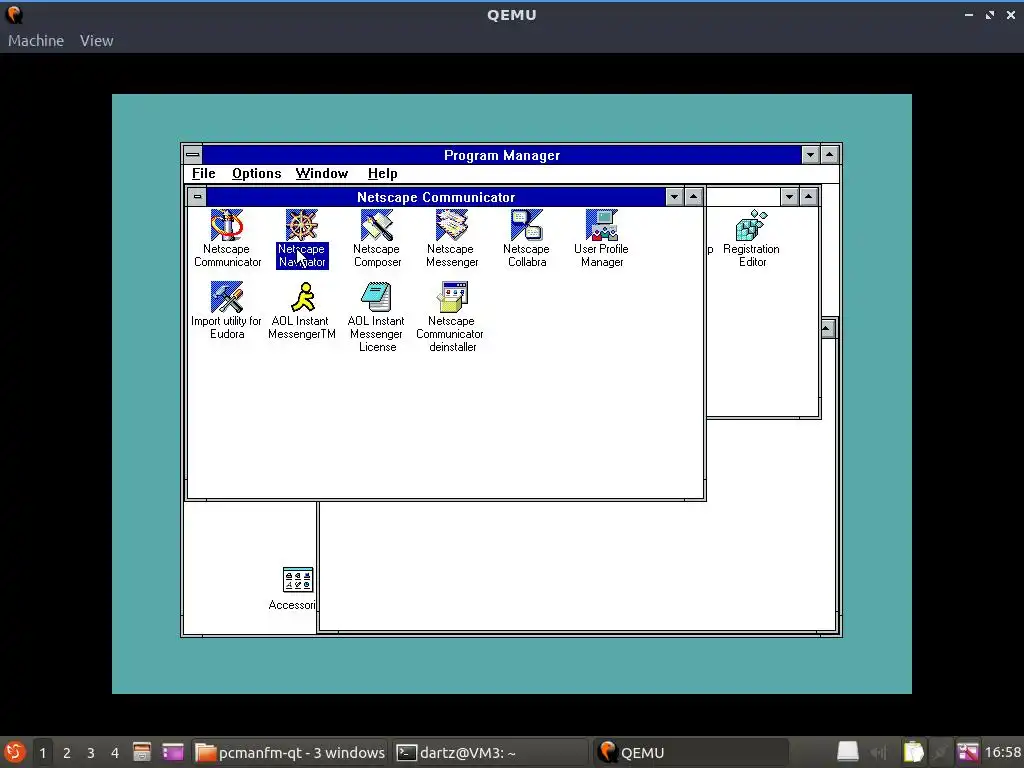The width and height of the screenshot is (1024, 768).
Task: Minimize the group window behind Netscape Communicator
Action: point(789,197)
